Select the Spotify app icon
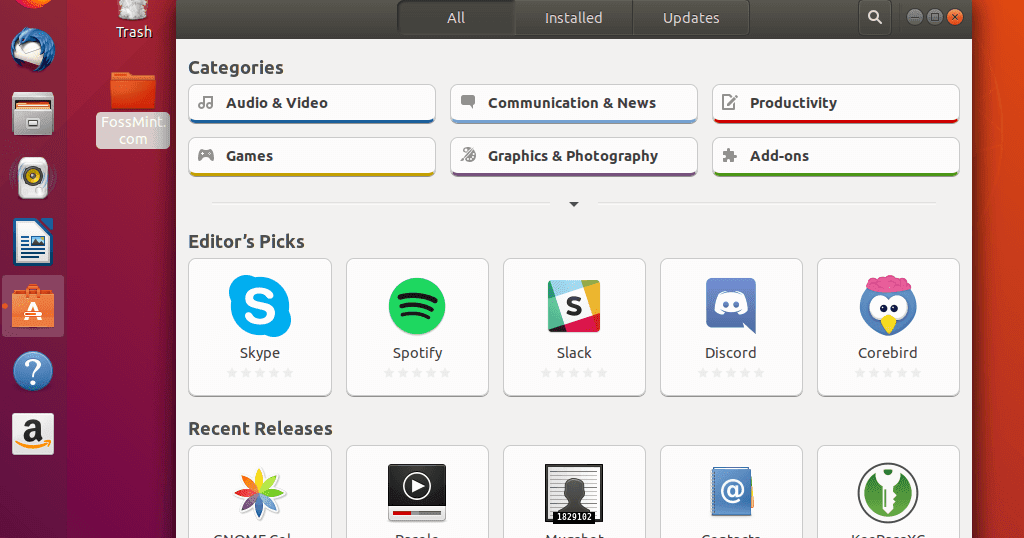The image size is (1024, 538). [x=417, y=306]
